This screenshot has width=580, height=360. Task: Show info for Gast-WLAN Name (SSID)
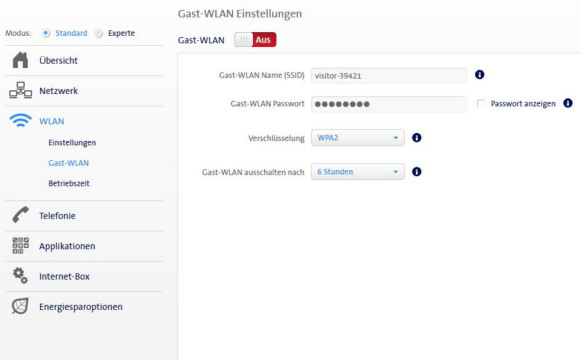479,75
